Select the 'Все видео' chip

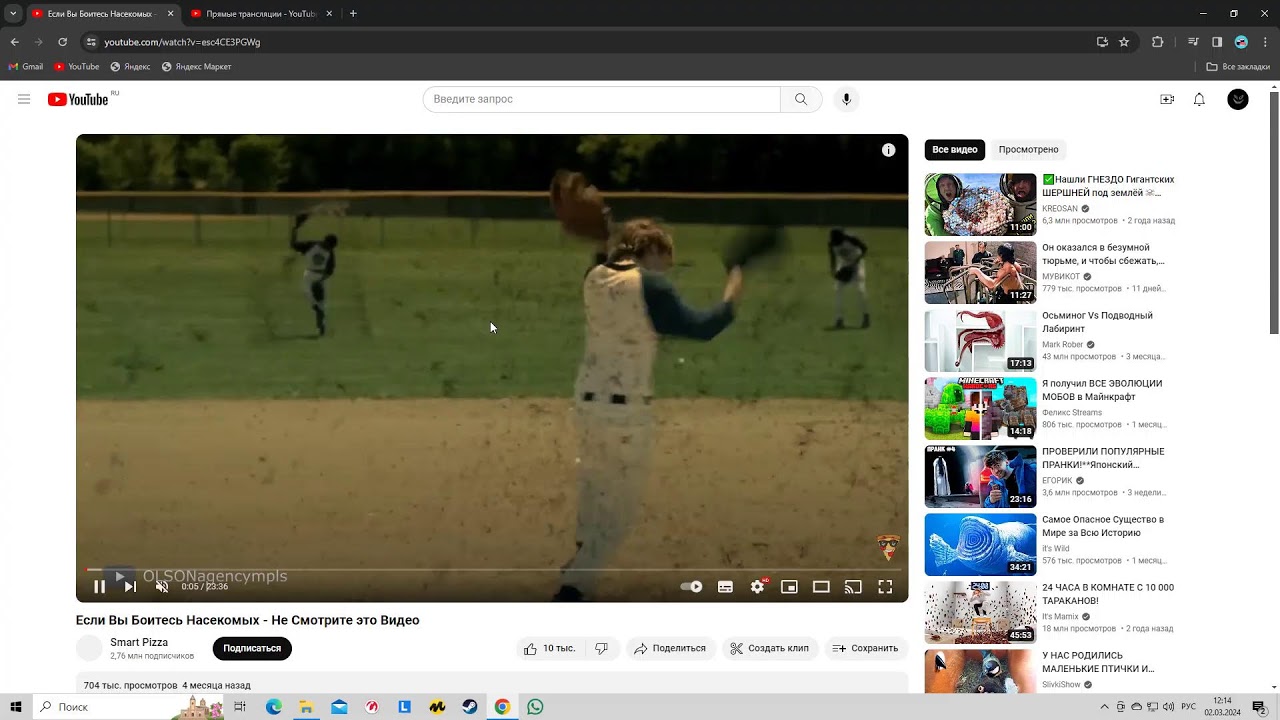955,150
